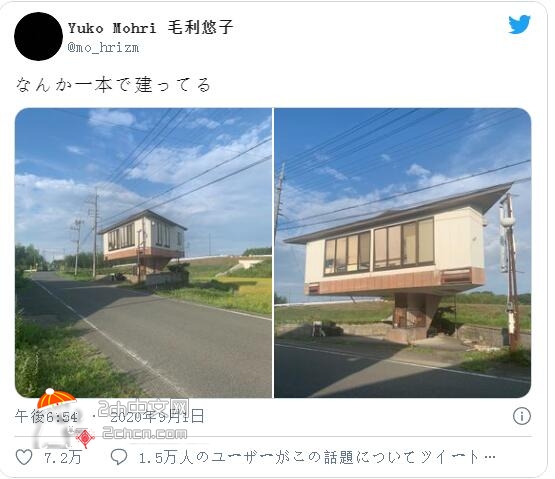Click the tweet info circle icon
Image resolution: width=555 pixels, height=479 pixels.
click(x=522, y=416)
